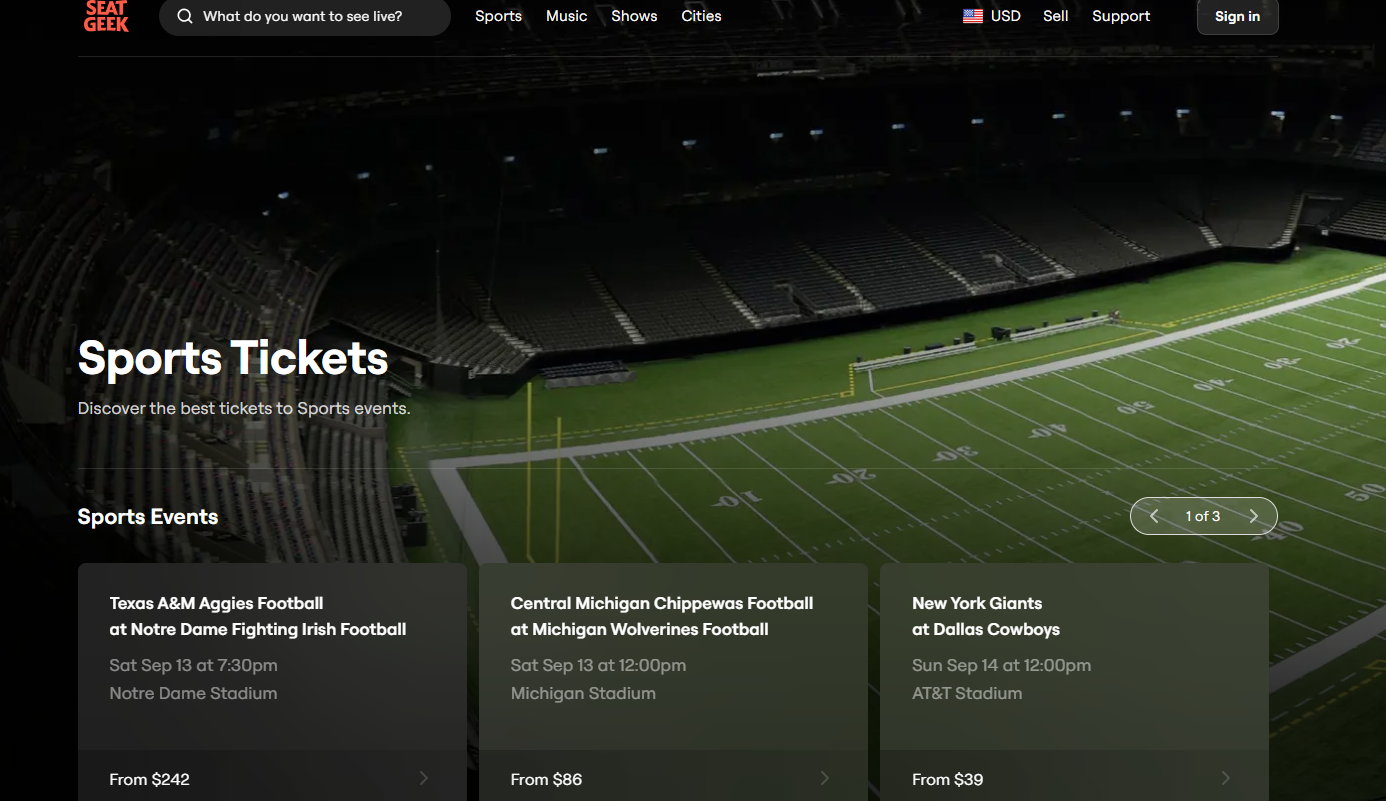Open New York Giants at Dallas Cowboys event title
1386x801 pixels.
[986, 616]
